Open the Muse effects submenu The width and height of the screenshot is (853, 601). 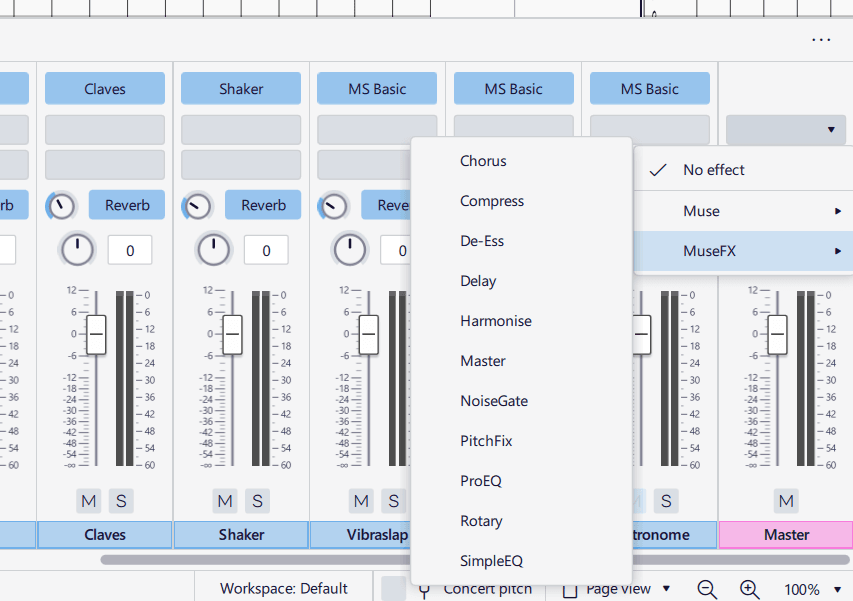point(744,211)
